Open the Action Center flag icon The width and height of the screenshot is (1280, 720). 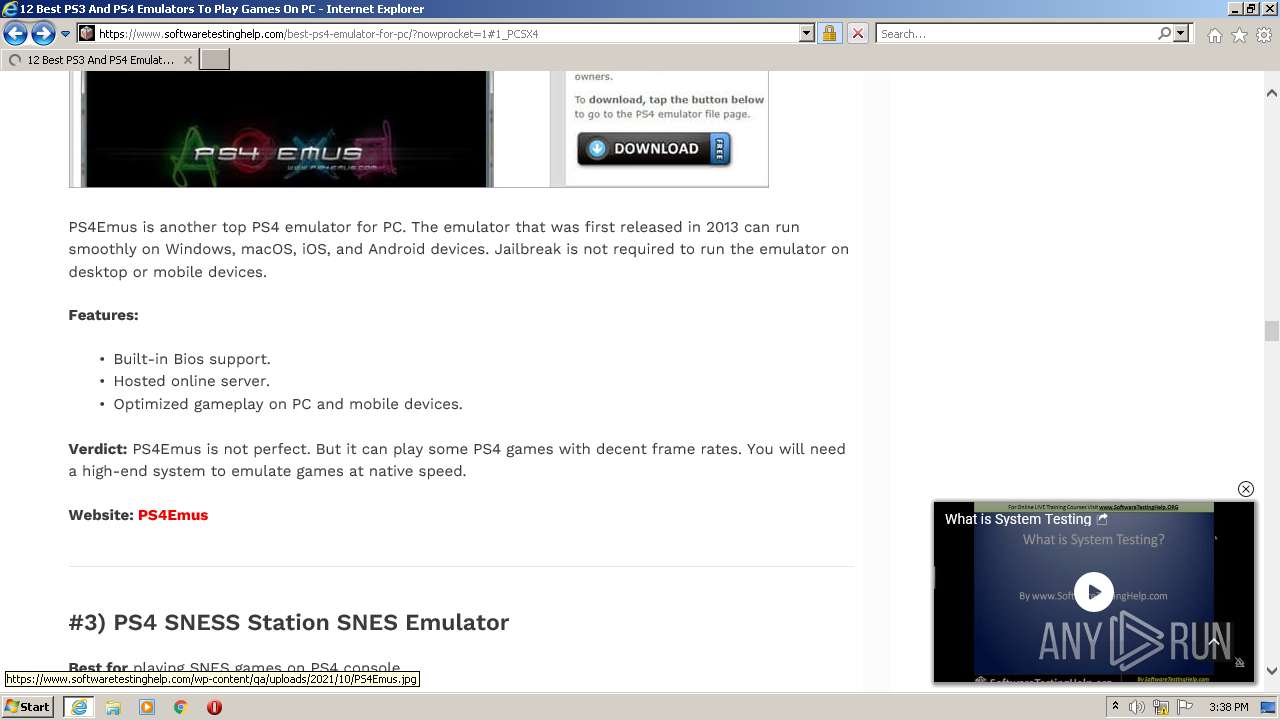click(x=1184, y=707)
